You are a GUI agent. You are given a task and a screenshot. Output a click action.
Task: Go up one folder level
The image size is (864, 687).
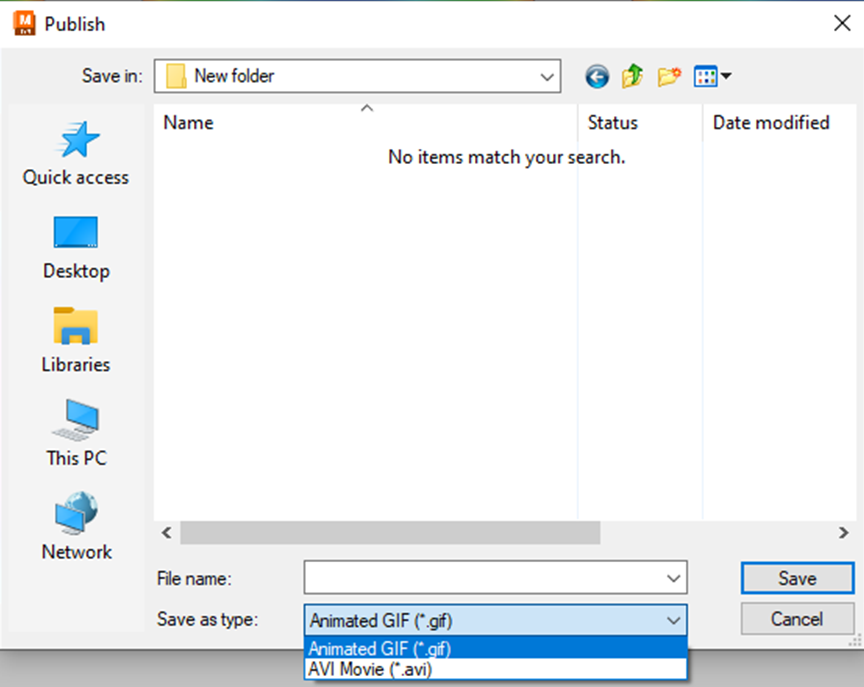click(x=632, y=76)
